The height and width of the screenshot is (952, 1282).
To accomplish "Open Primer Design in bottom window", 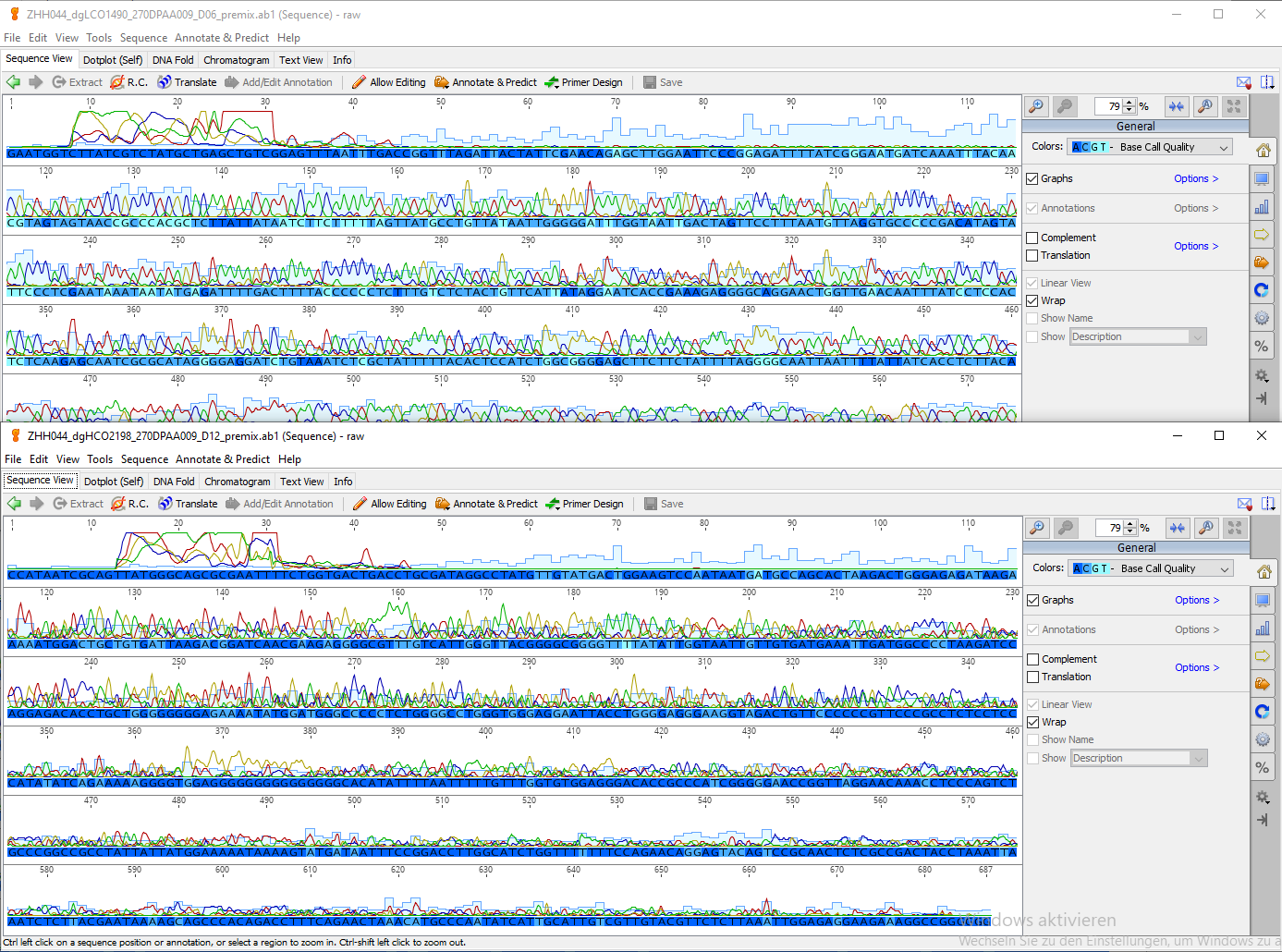I will (584, 504).
